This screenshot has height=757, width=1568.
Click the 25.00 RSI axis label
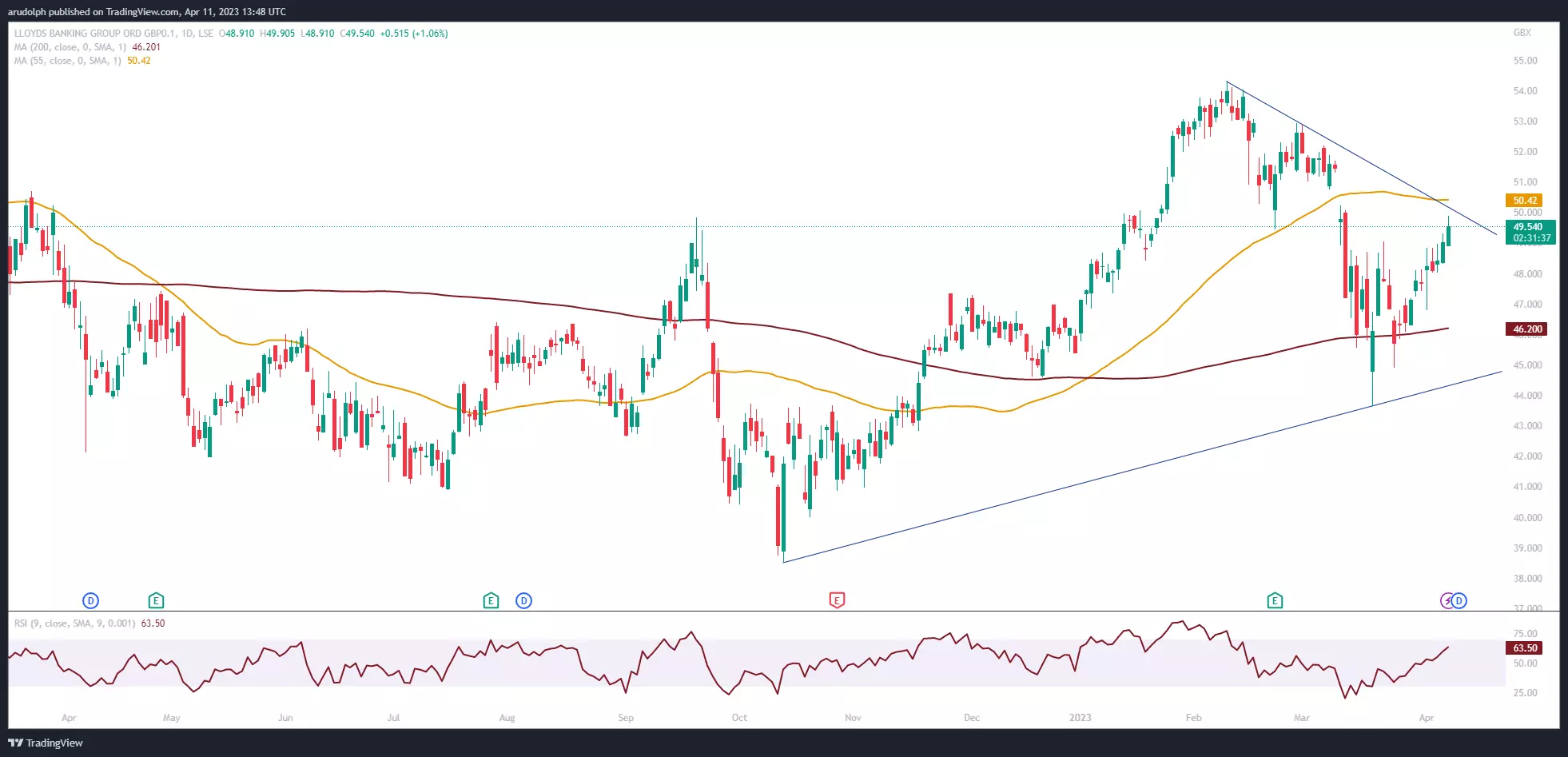tap(1525, 693)
